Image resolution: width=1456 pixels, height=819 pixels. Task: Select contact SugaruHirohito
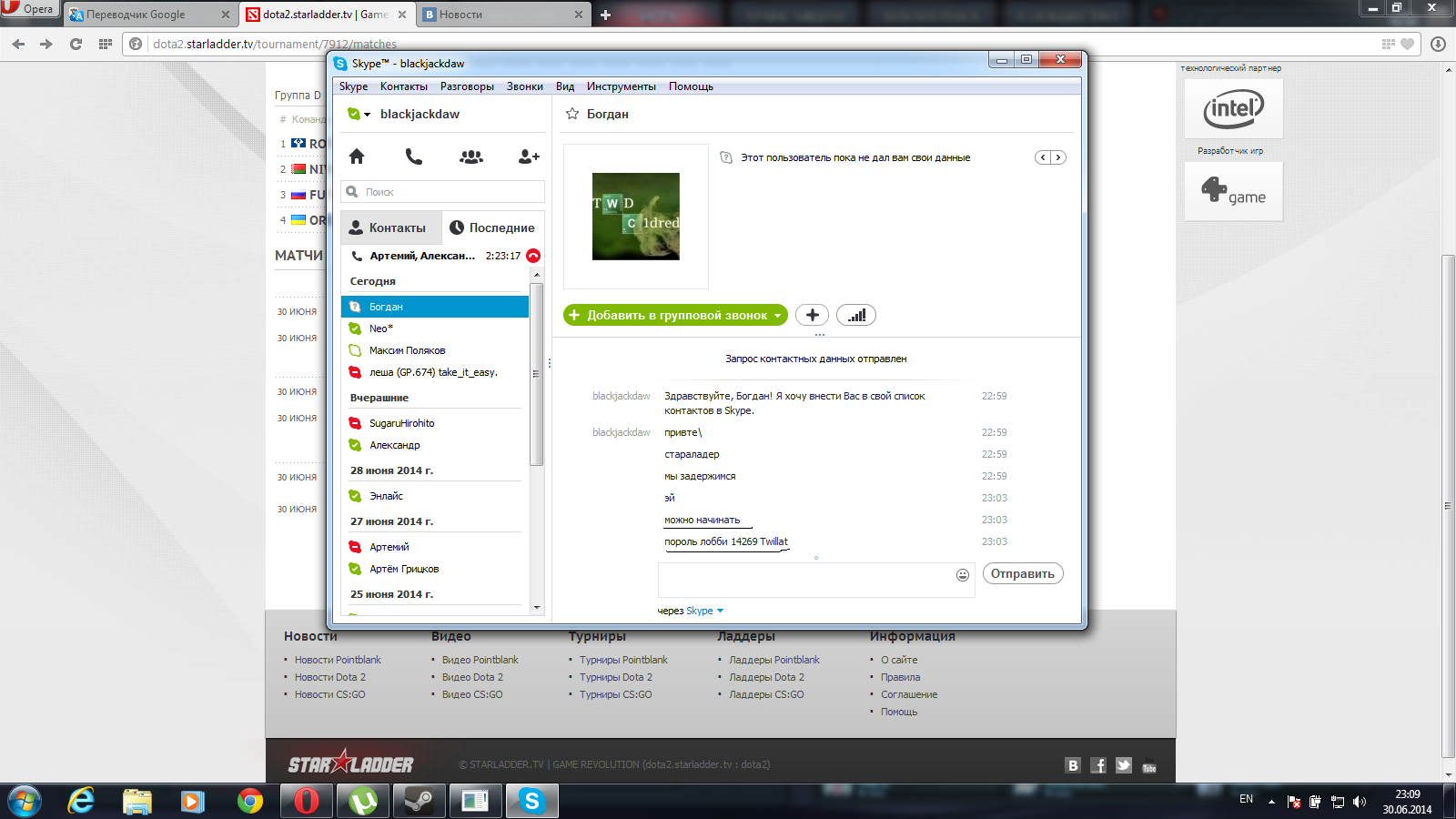pyautogui.click(x=435, y=423)
